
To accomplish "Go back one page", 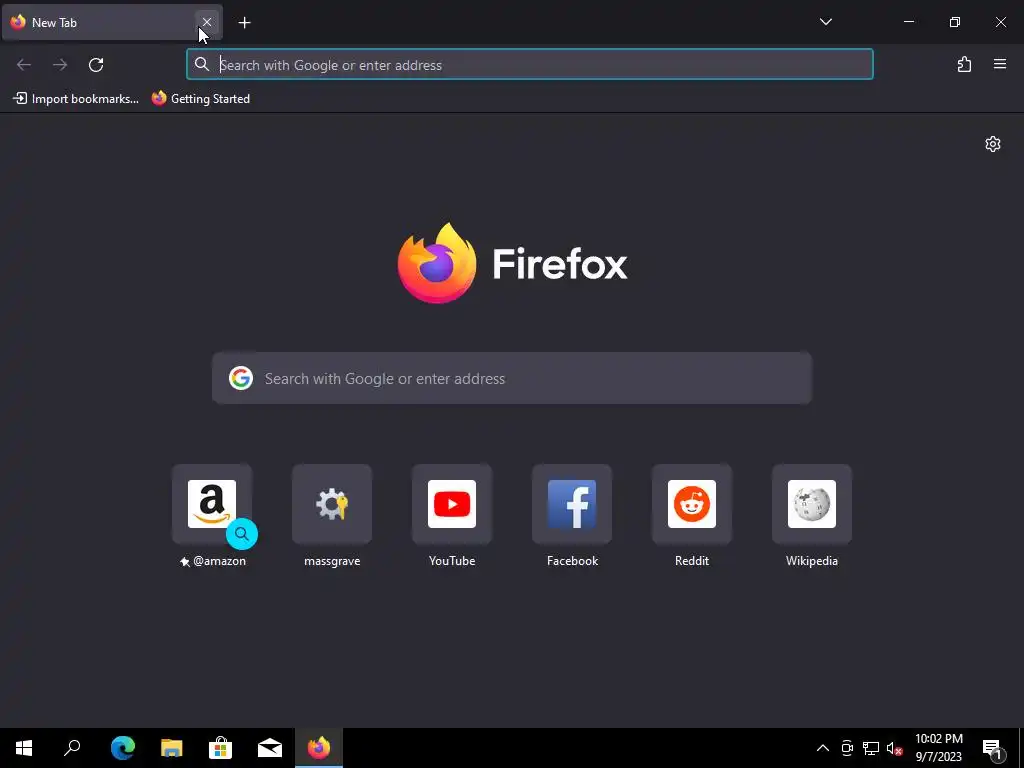I will [24, 65].
